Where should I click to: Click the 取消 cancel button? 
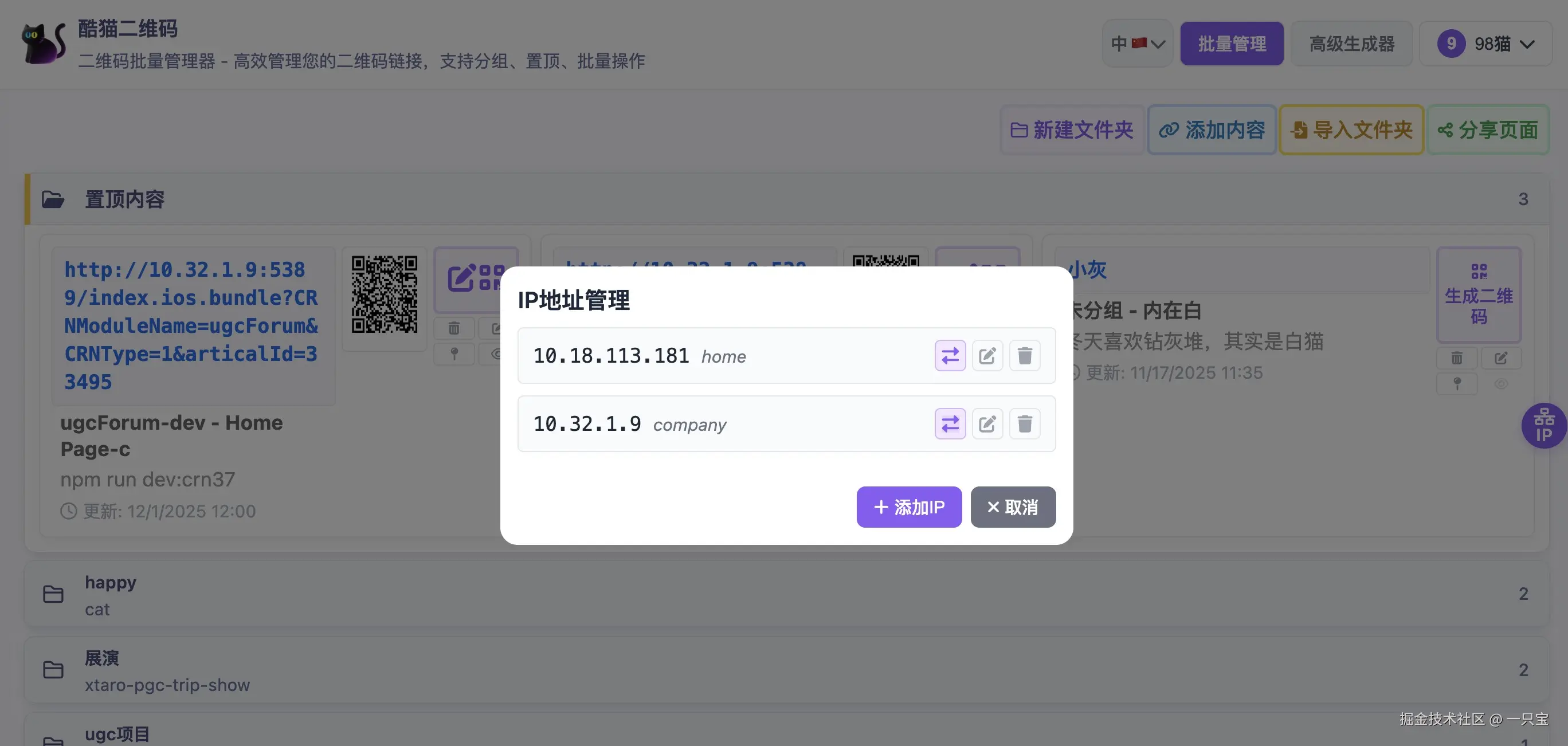tap(1013, 507)
